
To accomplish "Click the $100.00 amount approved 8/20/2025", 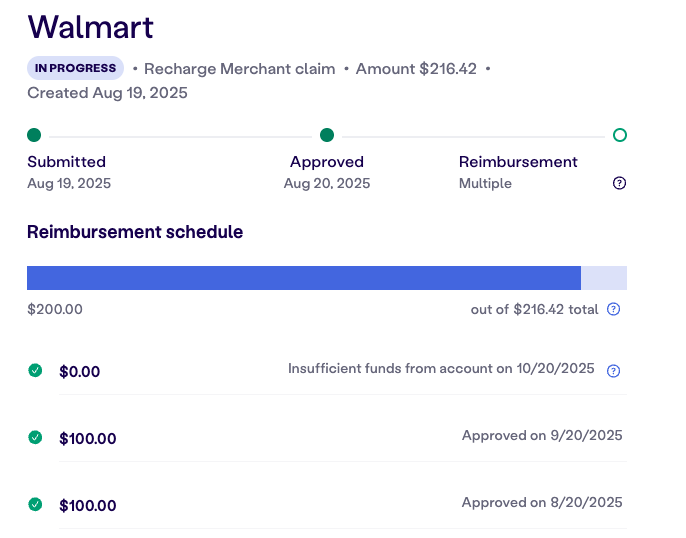I will (88, 506).
